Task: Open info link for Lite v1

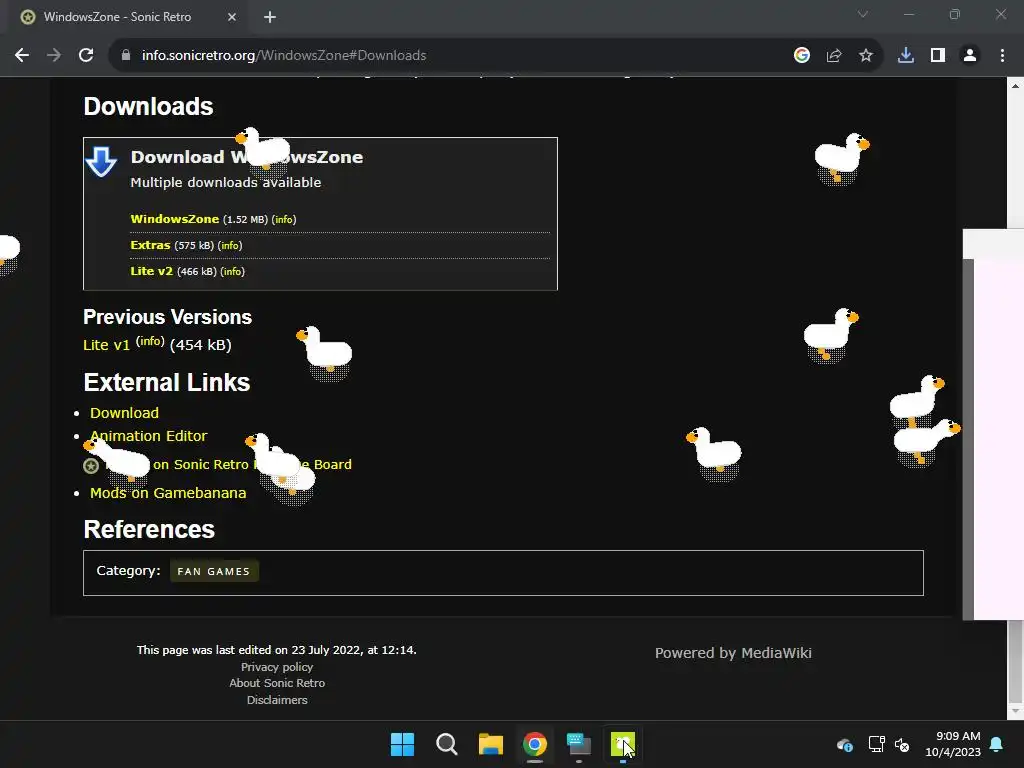Action: [x=150, y=341]
